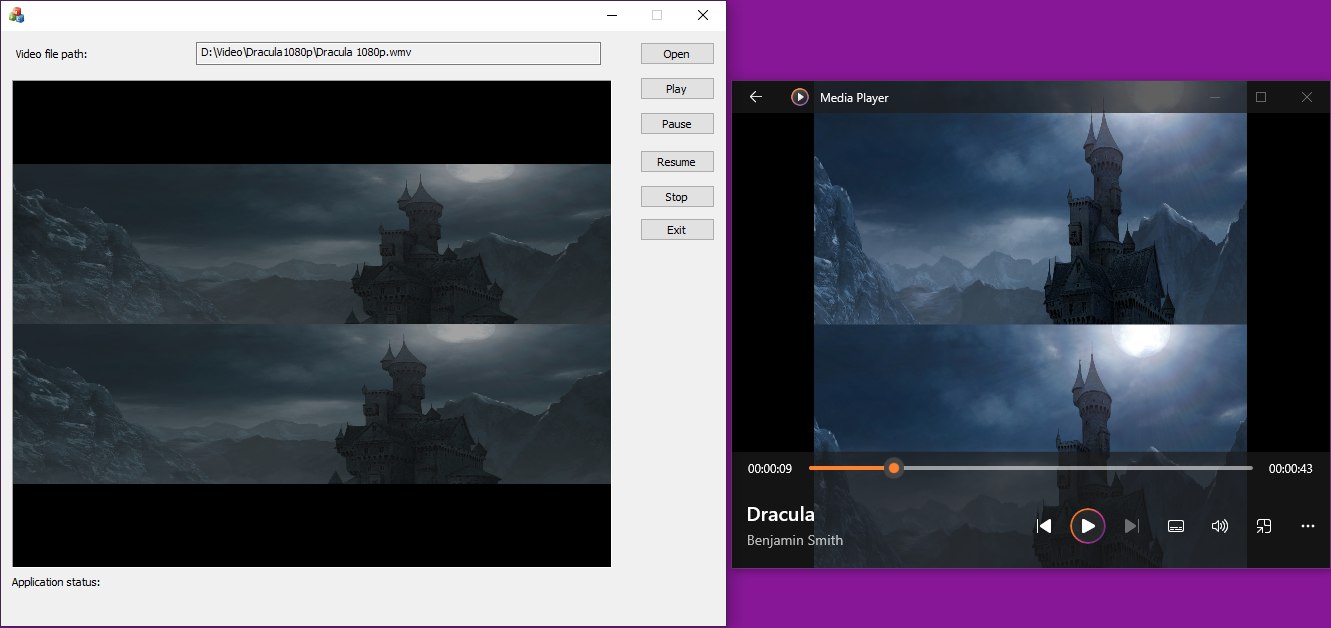Screen dimensions: 1331x628
Task: Click the Resume button
Action: (x=677, y=162)
